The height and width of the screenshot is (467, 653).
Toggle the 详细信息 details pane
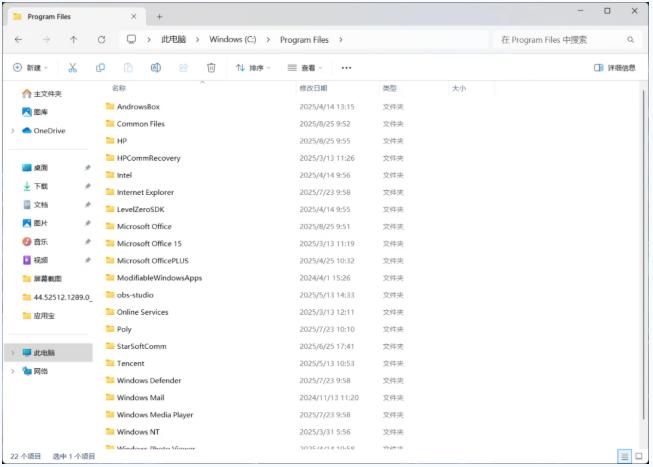[x=614, y=68]
